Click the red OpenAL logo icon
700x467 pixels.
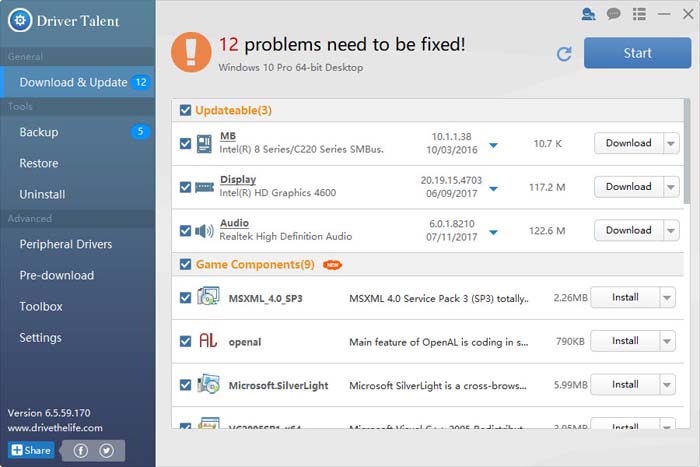point(208,341)
